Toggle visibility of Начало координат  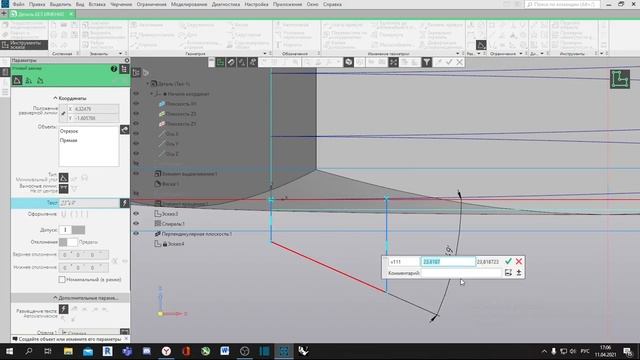pyautogui.click(x=136, y=93)
